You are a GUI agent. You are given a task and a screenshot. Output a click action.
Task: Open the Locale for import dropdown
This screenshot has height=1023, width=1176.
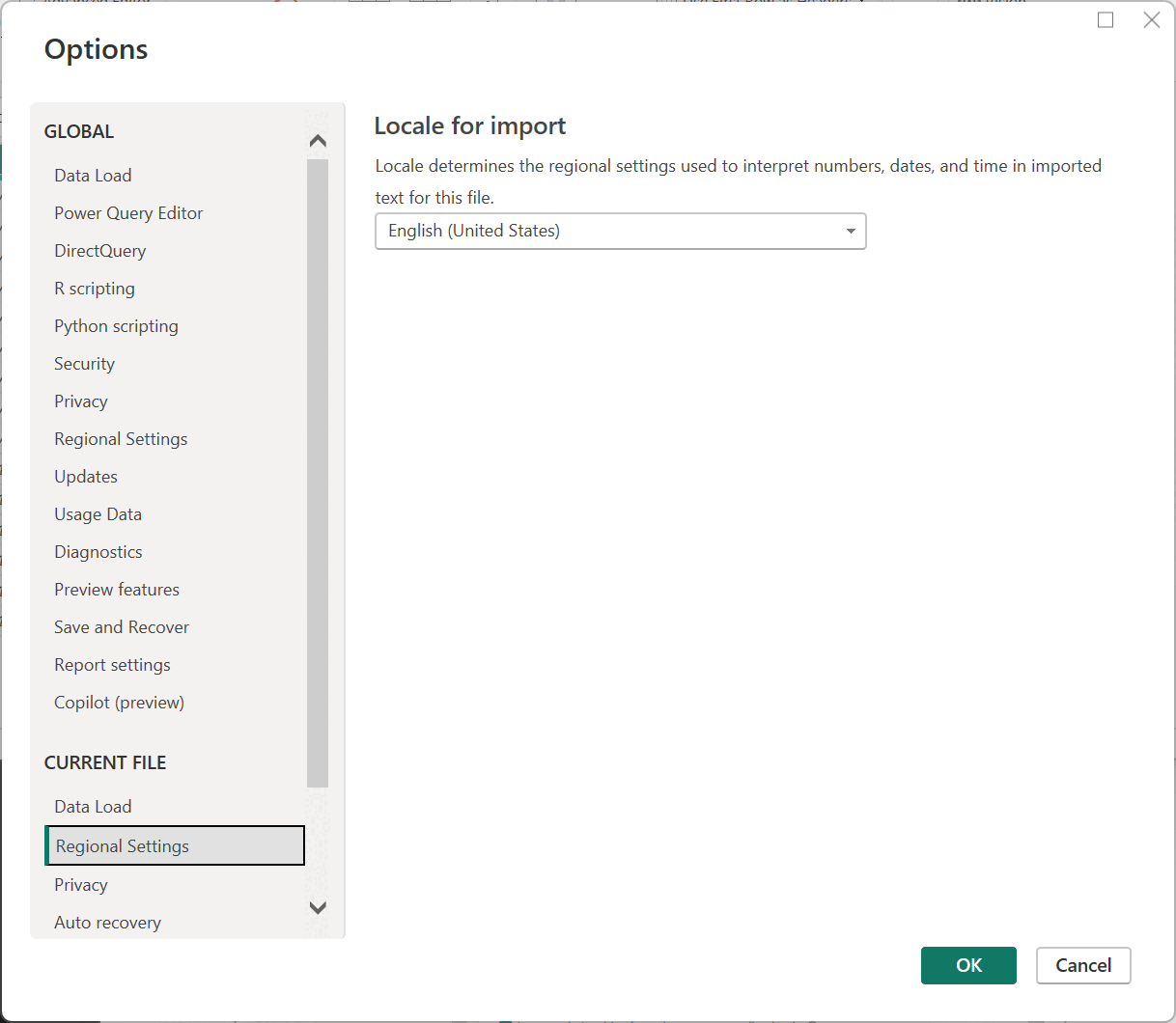tap(620, 231)
